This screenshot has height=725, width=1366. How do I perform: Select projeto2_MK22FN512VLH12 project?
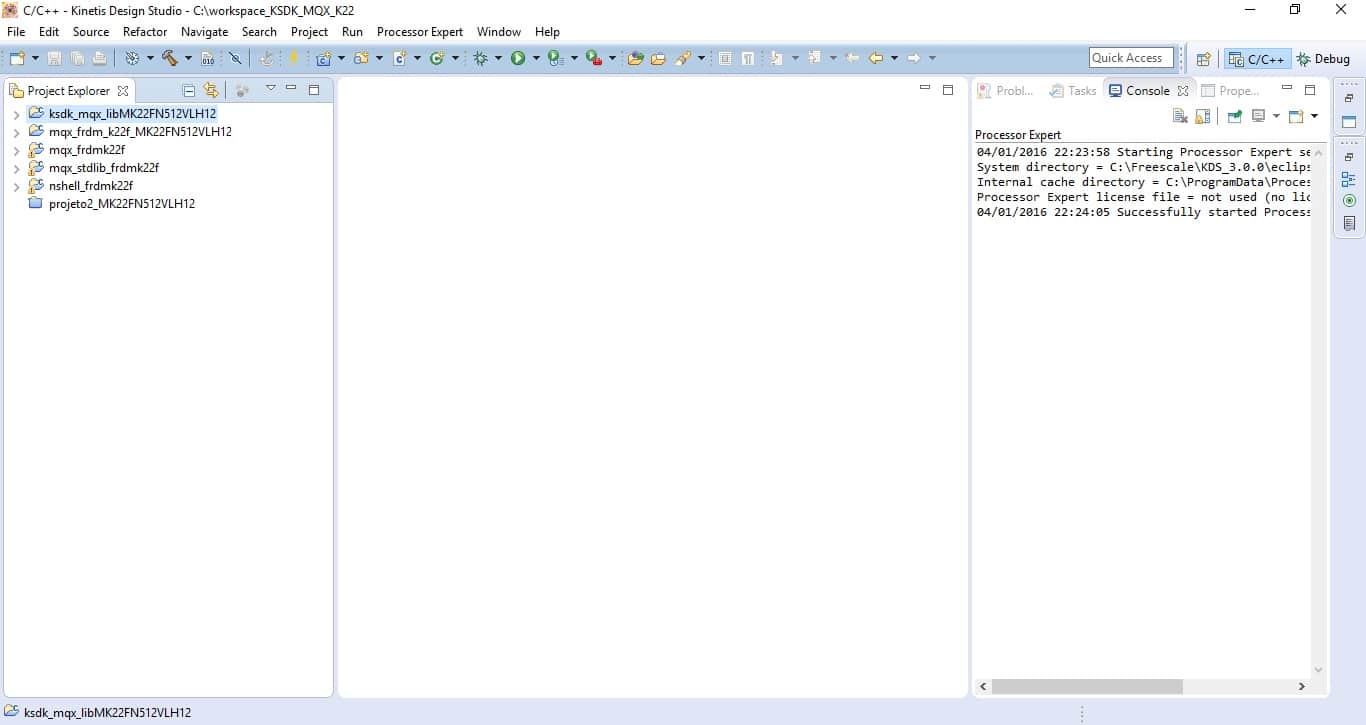pos(121,204)
